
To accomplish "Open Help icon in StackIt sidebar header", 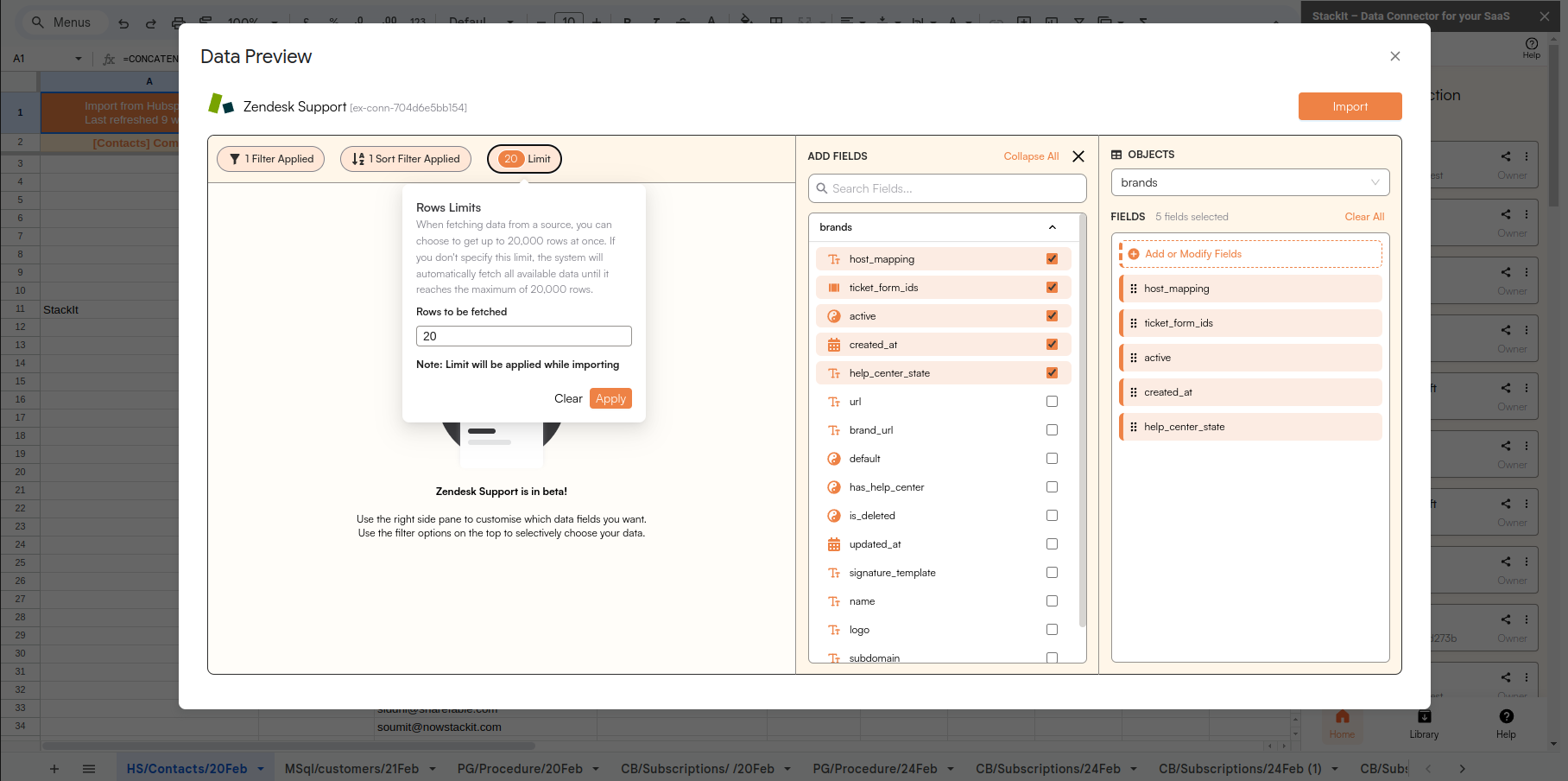I will pos(1531,48).
